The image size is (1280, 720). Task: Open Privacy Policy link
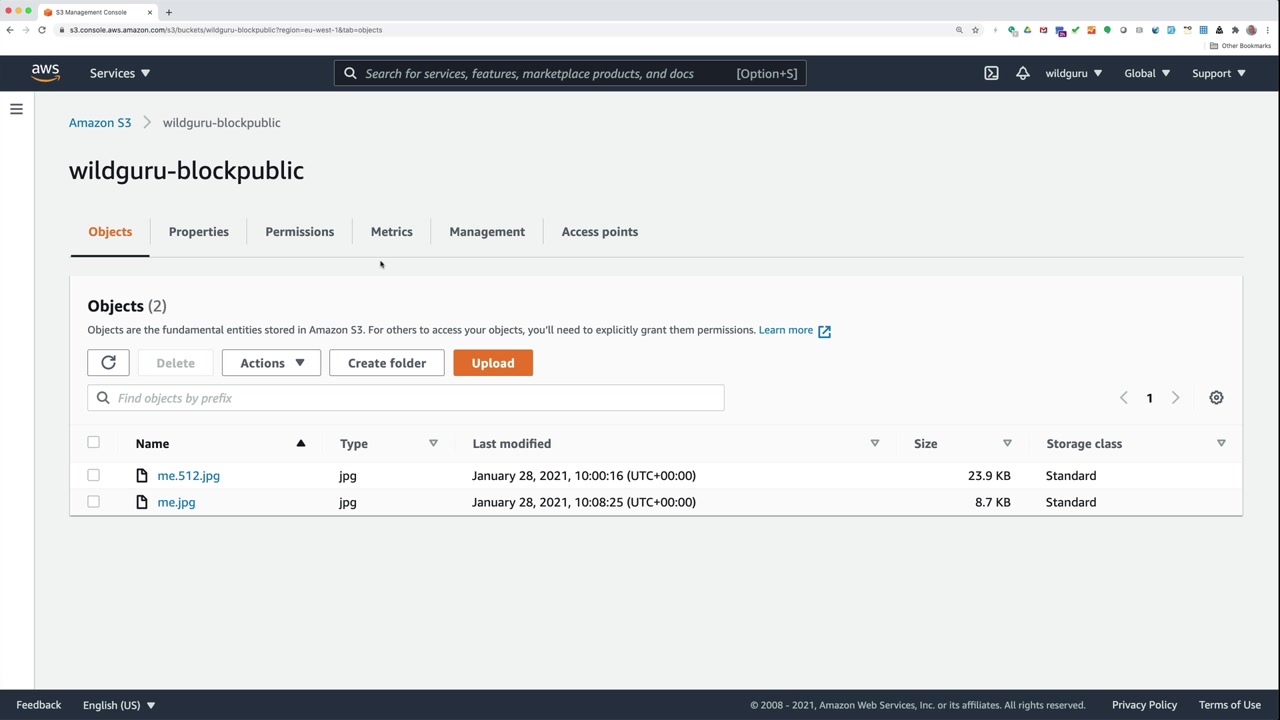point(1144,705)
